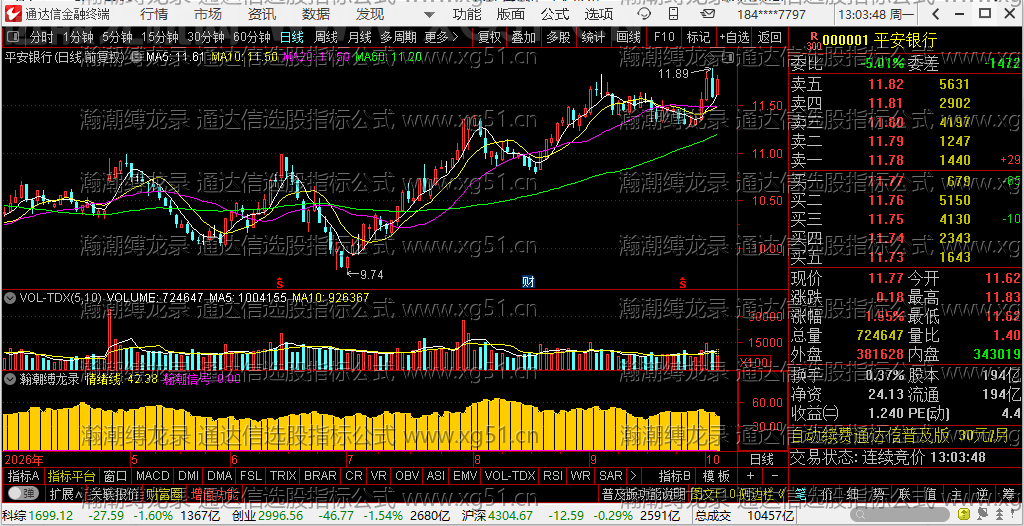Select the 月线 monthly period

[x=359, y=37]
